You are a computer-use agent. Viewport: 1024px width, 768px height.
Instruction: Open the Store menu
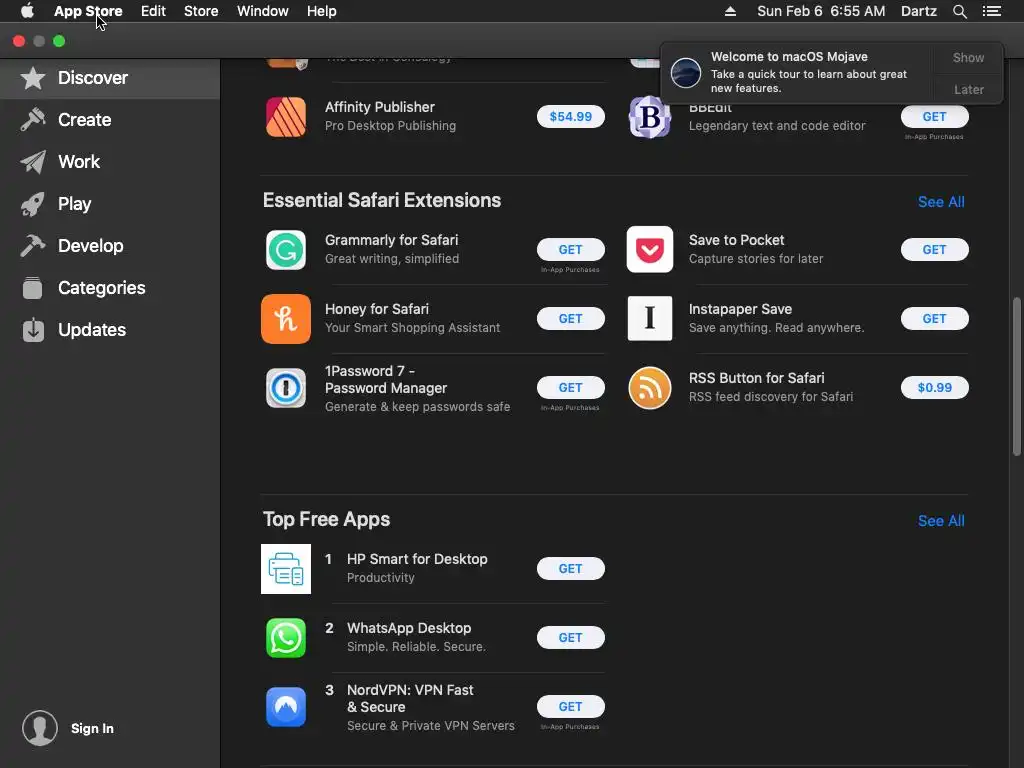[x=201, y=11]
